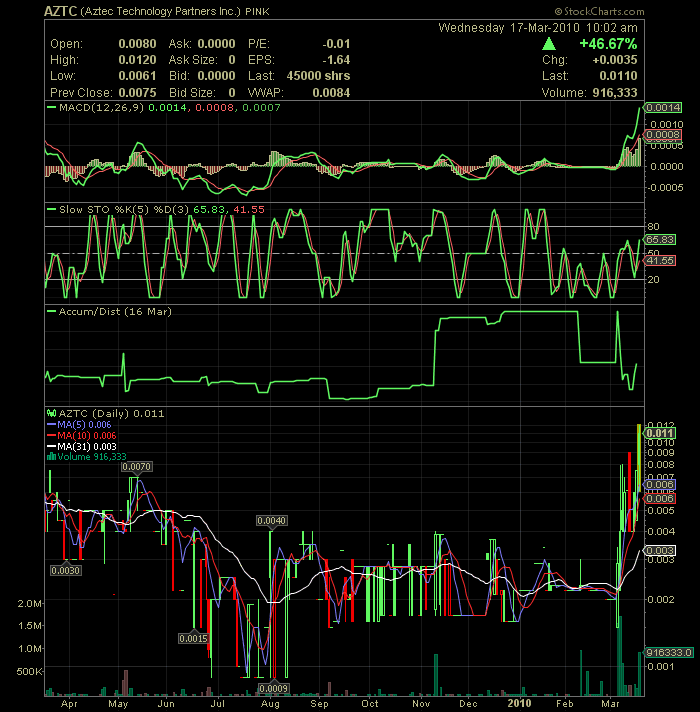Click the 2.0M volume axis label

tap(29, 603)
